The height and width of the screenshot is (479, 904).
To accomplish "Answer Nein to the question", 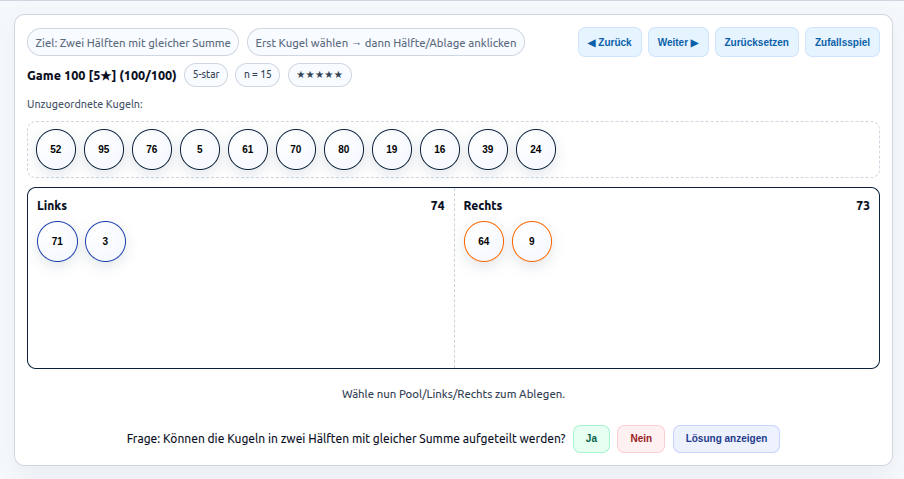I will pyautogui.click(x=641, y=439).
